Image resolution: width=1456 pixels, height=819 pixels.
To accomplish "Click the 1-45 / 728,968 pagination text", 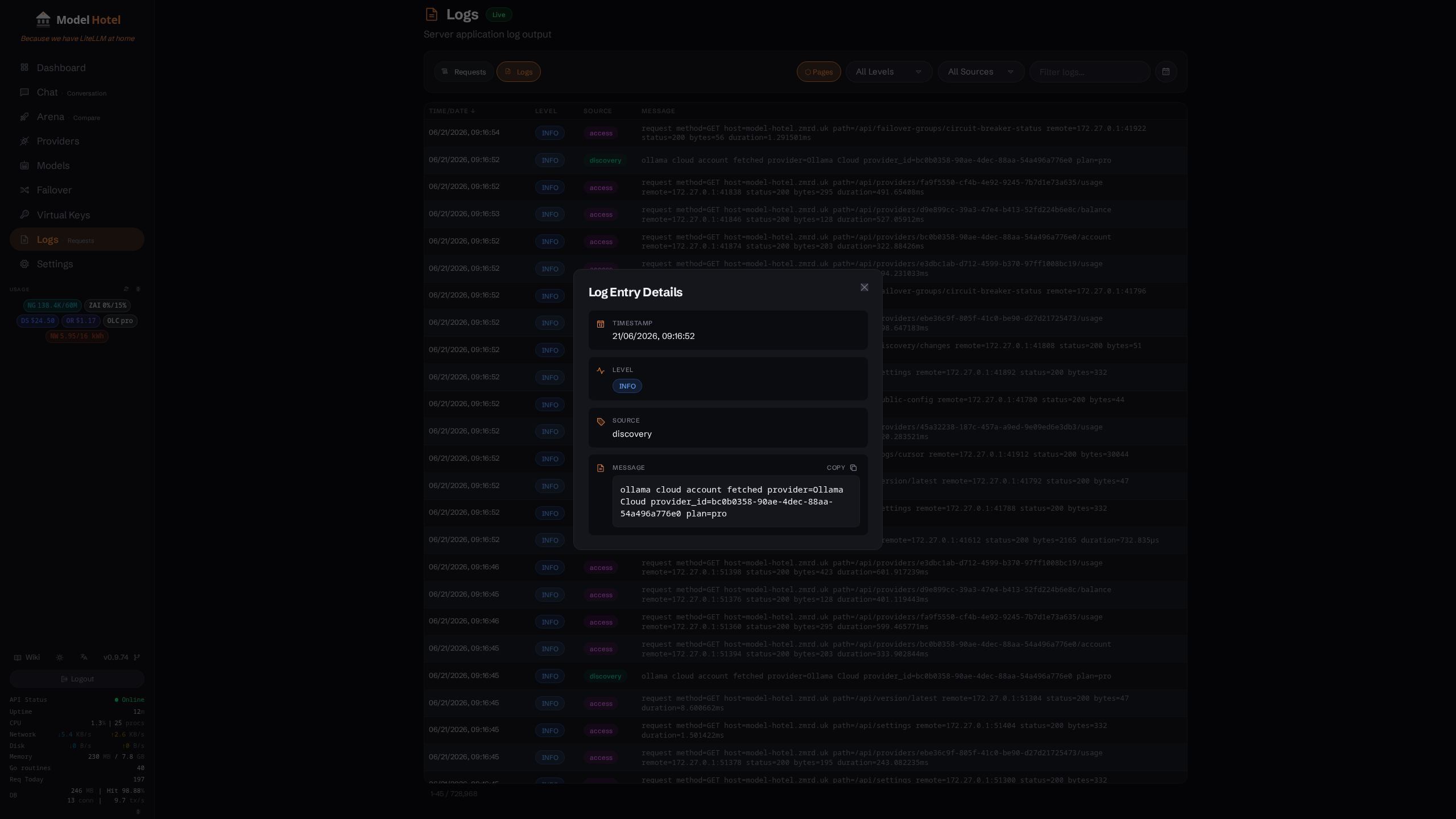I will (454, 794).
